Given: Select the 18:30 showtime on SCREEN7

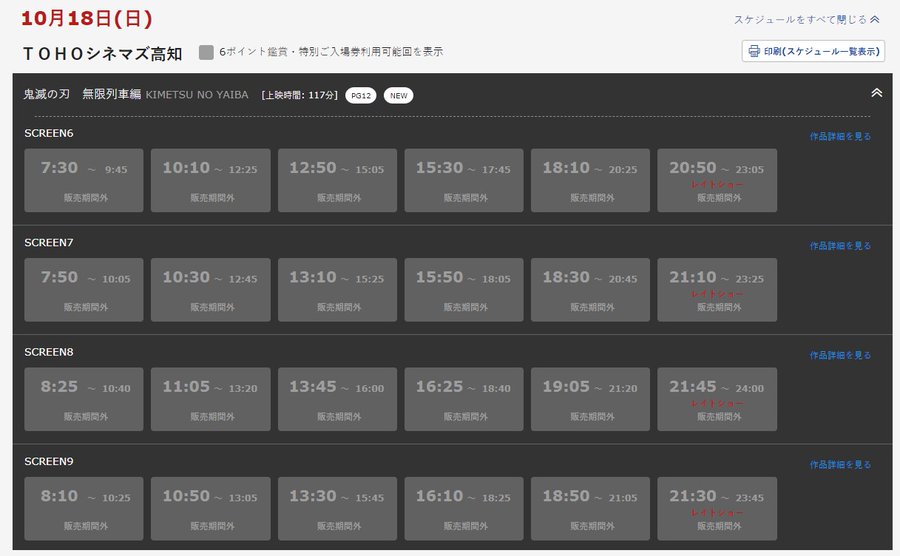Looking at the screenshot, I should point(591,290).
